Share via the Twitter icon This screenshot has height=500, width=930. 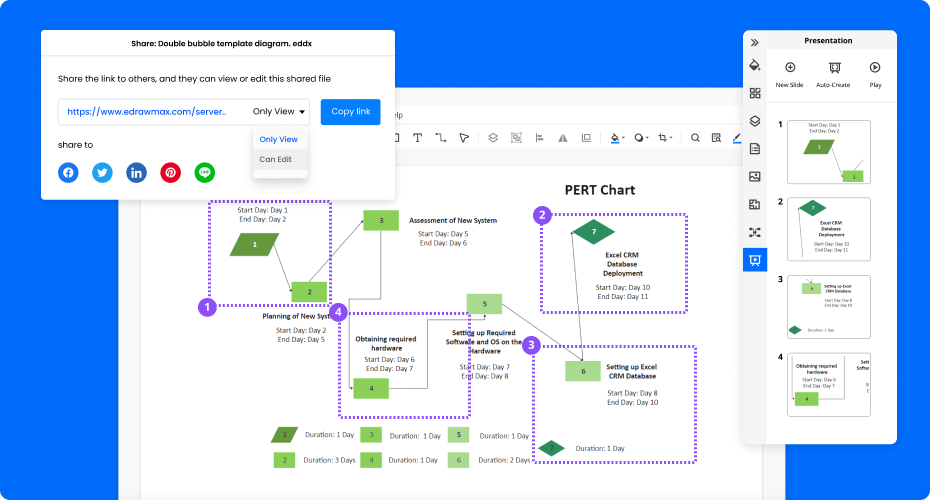coord(102,173)
